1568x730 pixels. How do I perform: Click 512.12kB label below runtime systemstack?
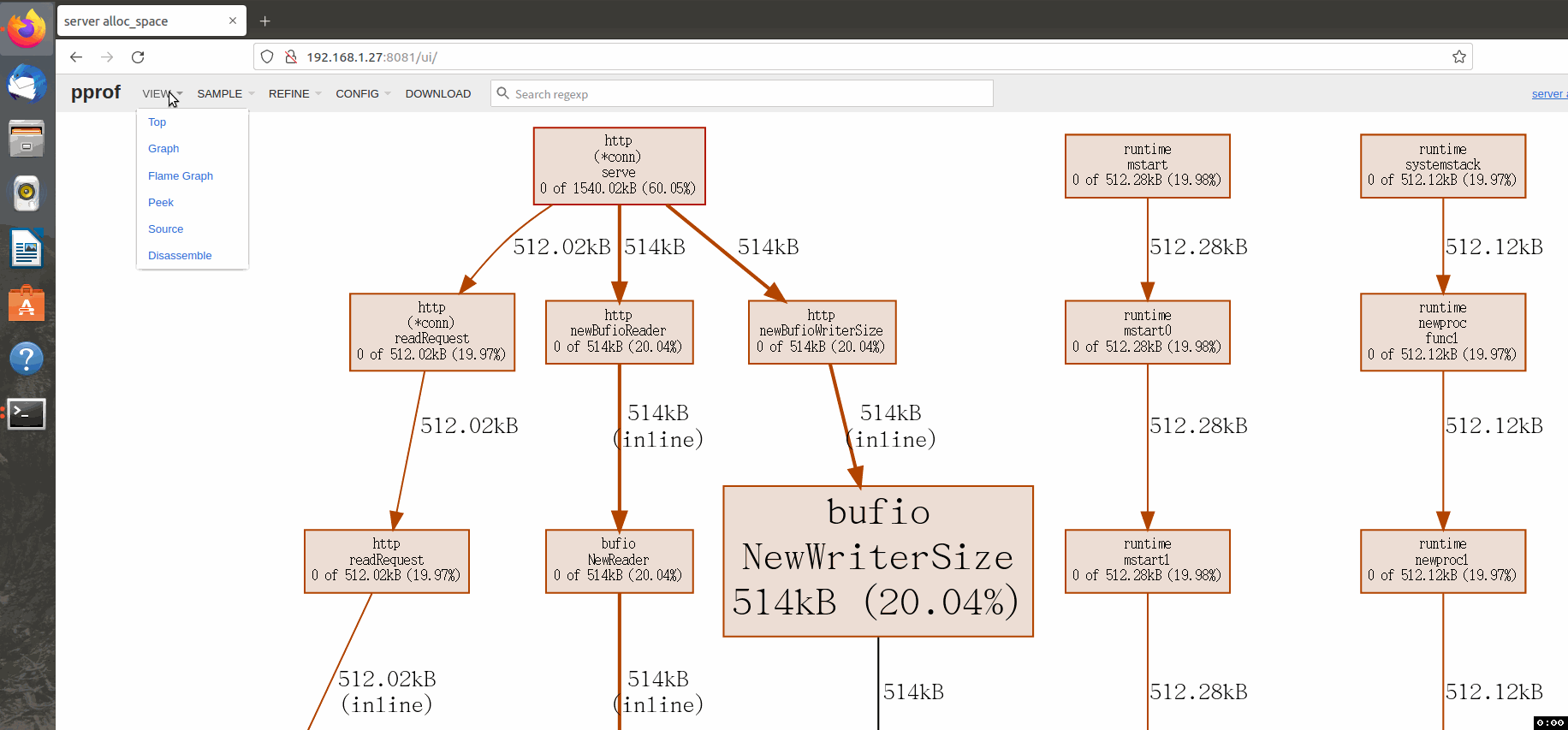tap(1494, 247)
